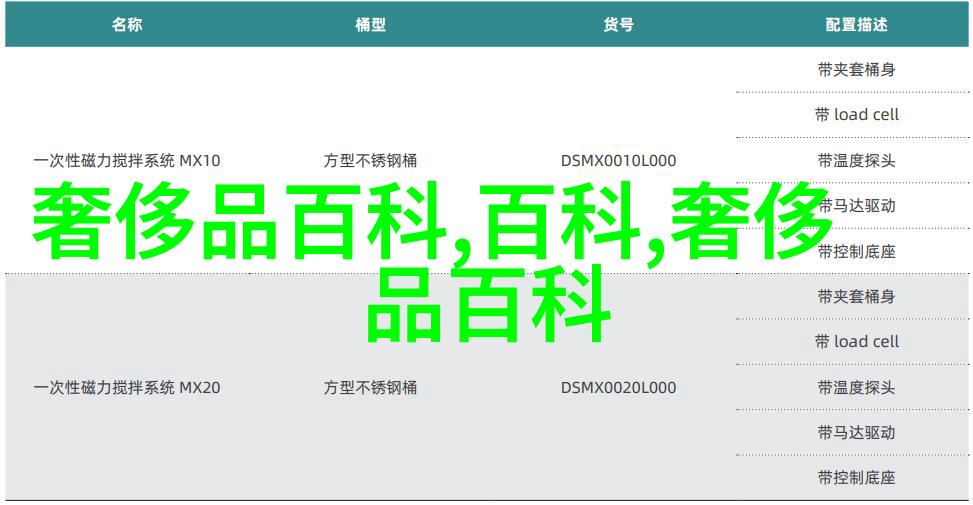Click the 一次性磁力搅拌系统 MX20 name cell
This screenshot has height=505, width=973.
coord(126,387)
